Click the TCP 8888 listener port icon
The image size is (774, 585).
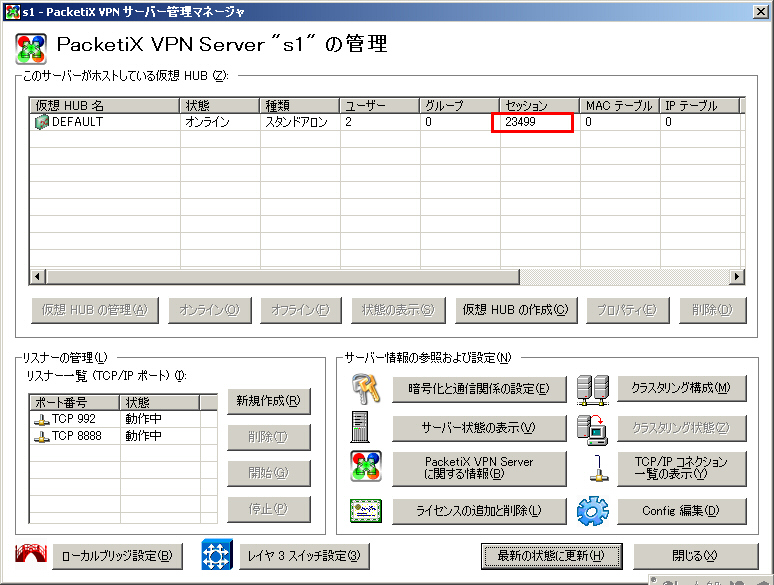click(42, 436)
